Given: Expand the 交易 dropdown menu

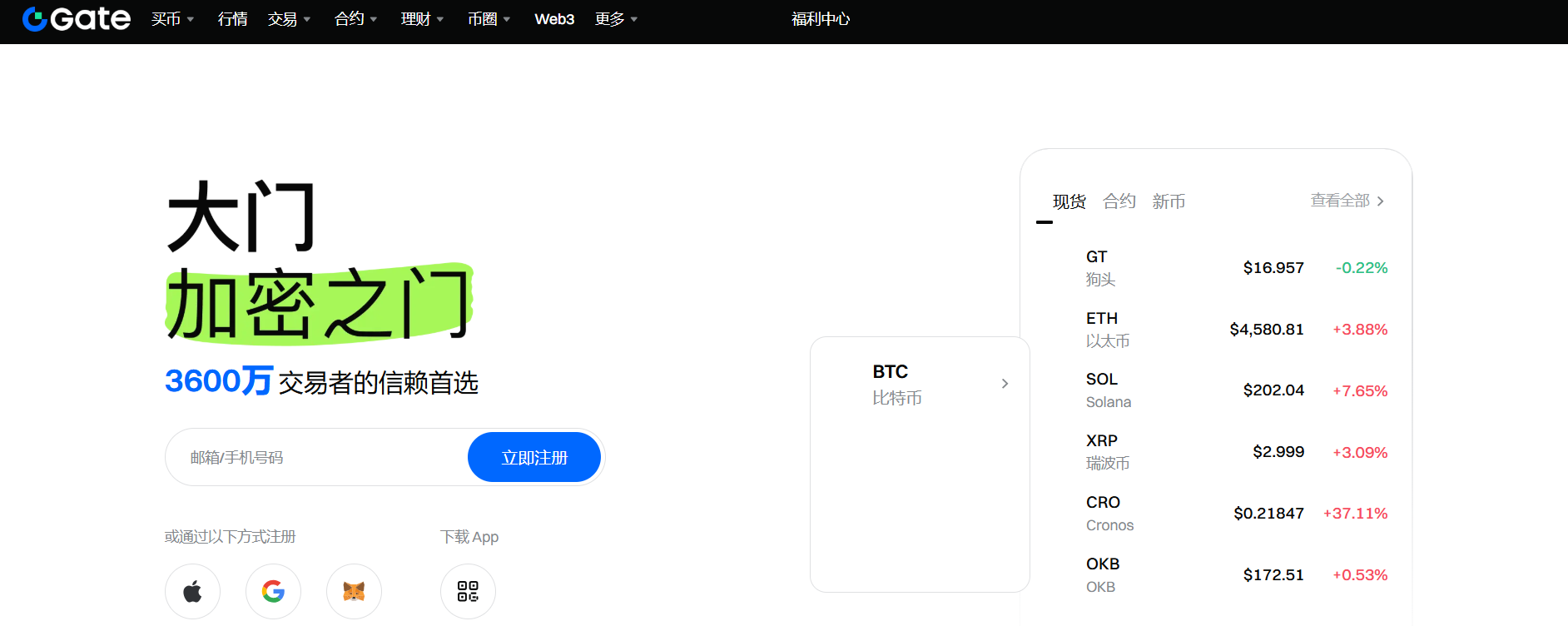Looking at the screenshot, I should click(289, 19).
